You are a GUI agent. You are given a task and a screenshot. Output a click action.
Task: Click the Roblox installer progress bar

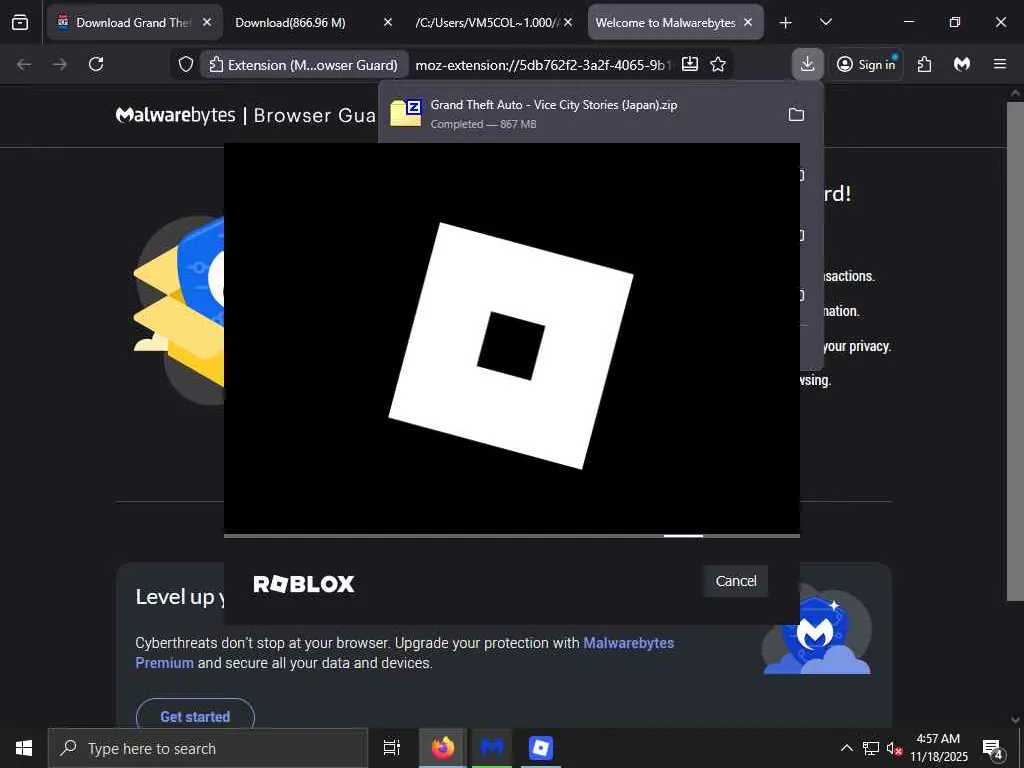coord(512,536)
